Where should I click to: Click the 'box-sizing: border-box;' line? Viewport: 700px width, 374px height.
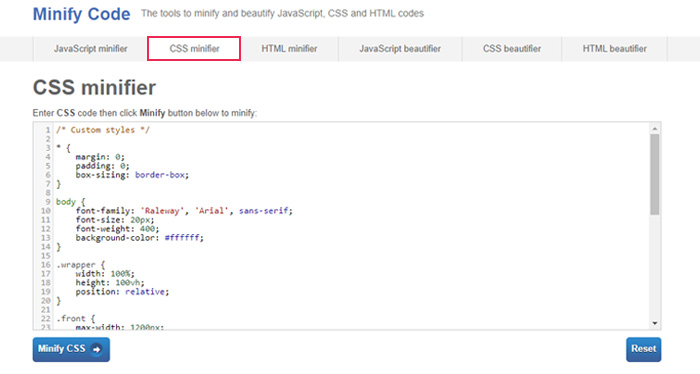[132, 175]
